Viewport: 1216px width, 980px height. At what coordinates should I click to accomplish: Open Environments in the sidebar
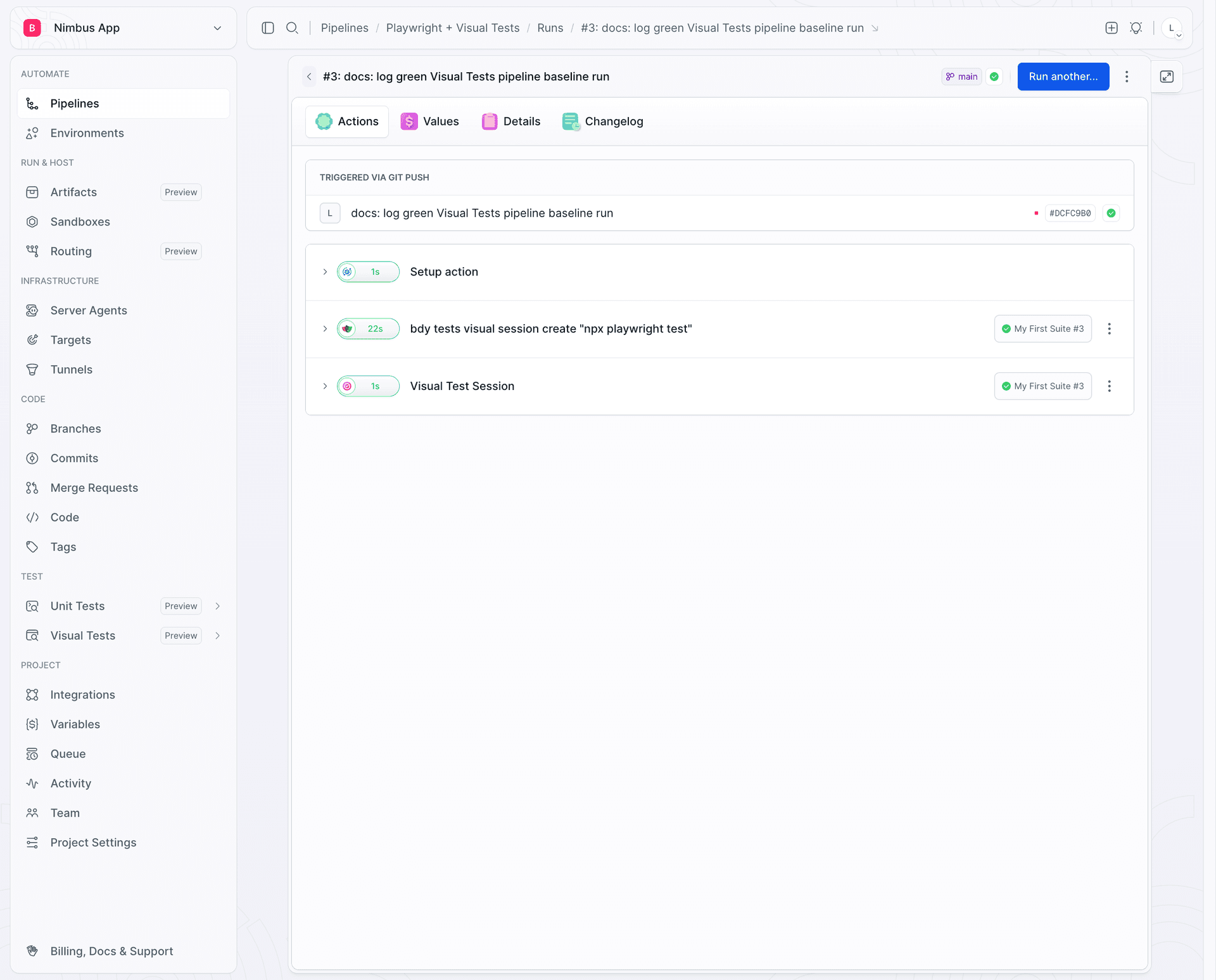pos(123,133)
